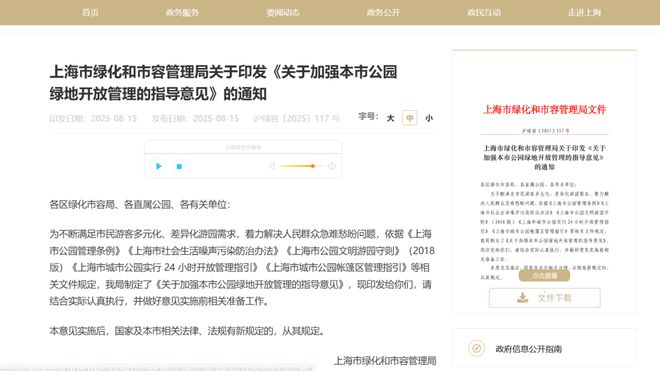Click the 印发日期 2025-08-15 text

point(93,118)
